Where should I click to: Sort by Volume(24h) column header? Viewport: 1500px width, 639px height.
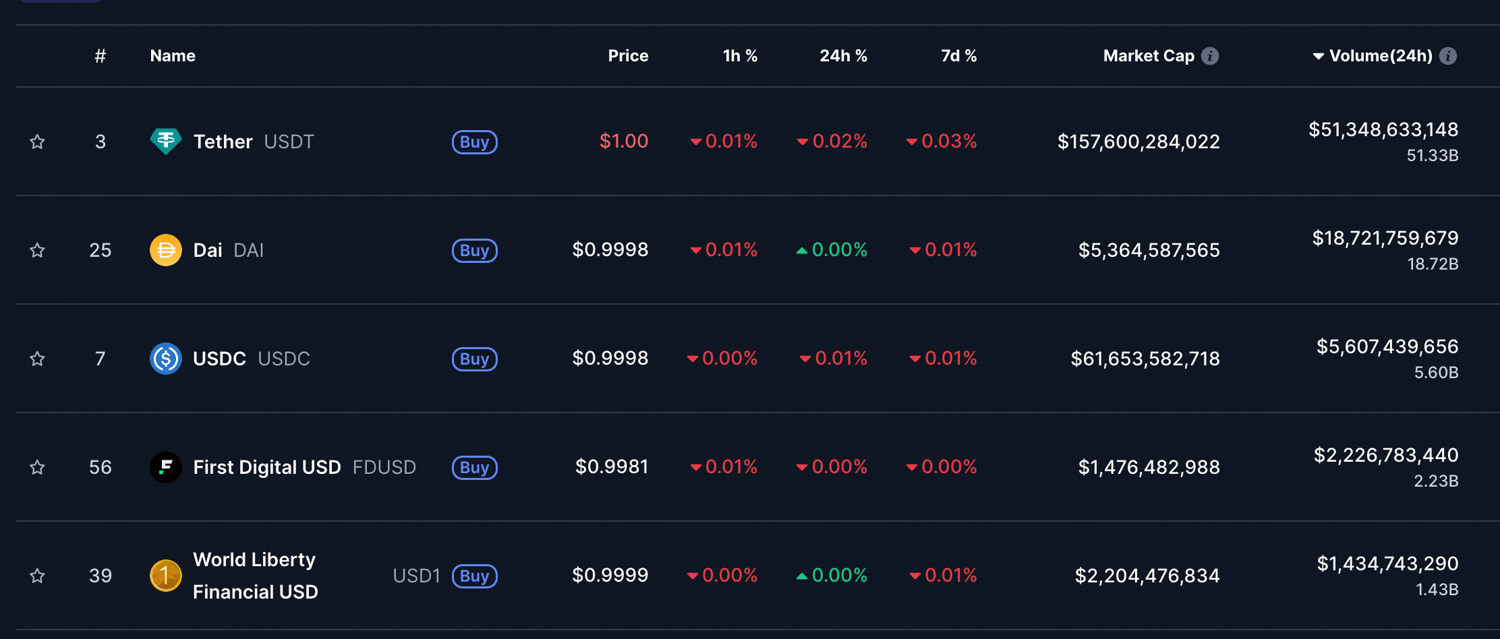point(1380,56)
